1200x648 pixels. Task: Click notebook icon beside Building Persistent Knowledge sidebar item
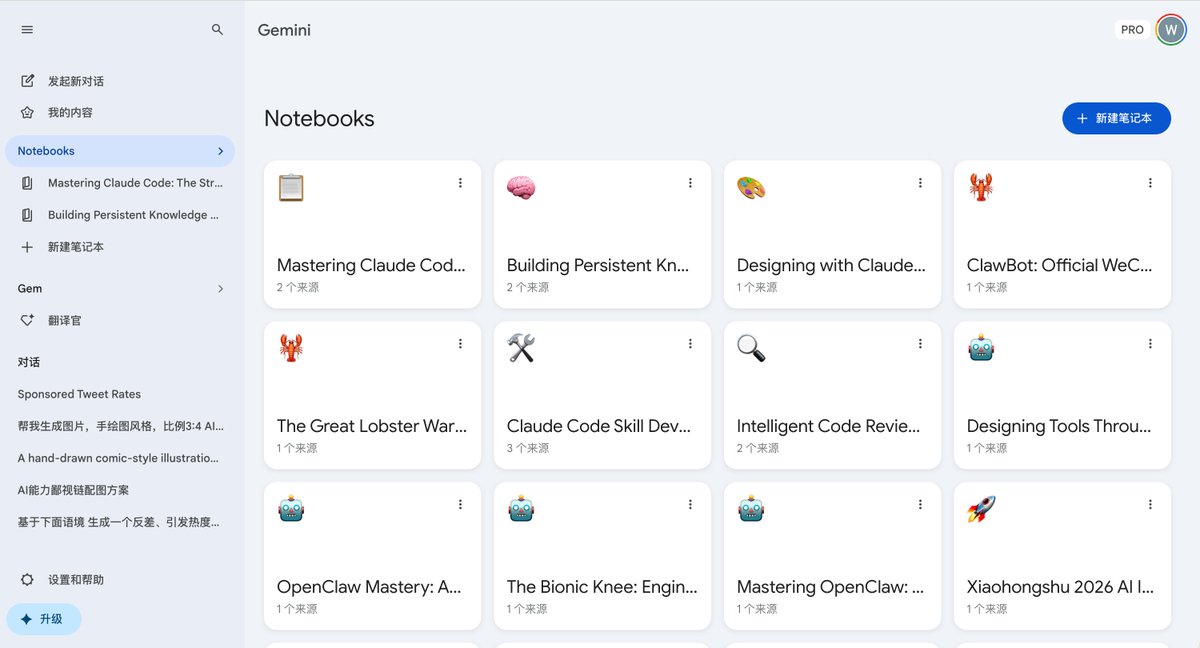pyautogui.click(x=27, y=215)
